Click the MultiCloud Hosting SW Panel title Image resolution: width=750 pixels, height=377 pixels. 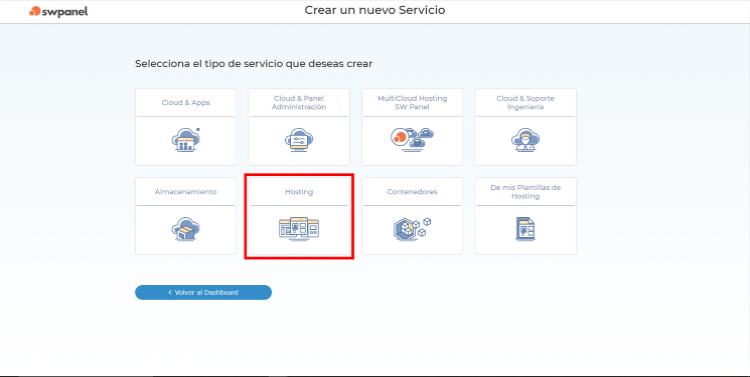[412, 102]
